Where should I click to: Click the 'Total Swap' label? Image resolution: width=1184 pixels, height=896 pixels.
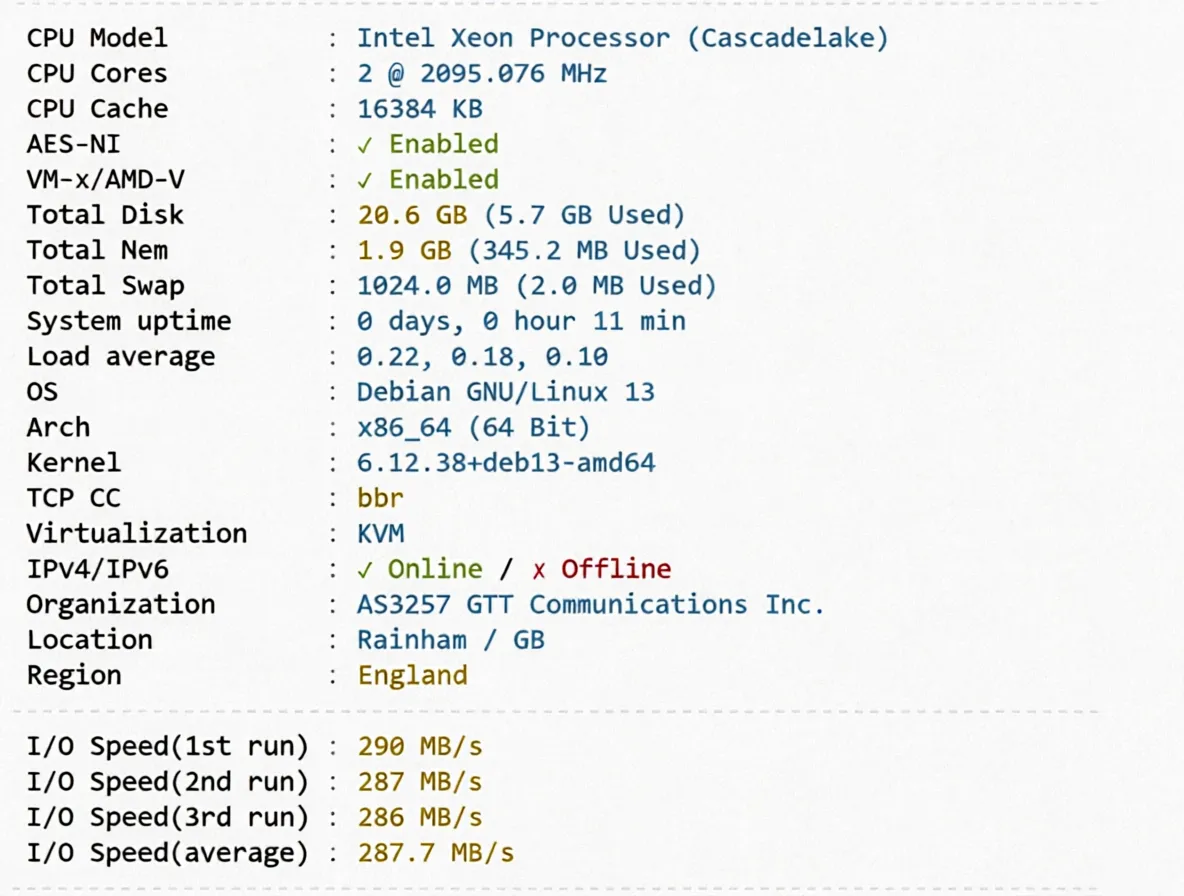(x=105, y=285)
